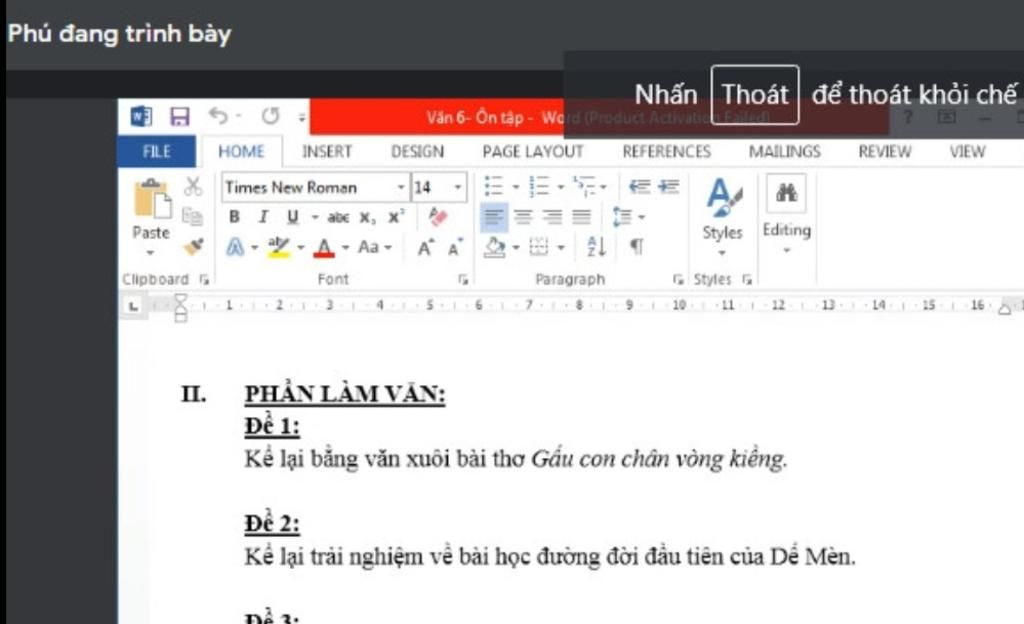Apply the yellow text highlight color
Image resolution: width=1024 pixels, height=624 pixels.
click(279, 247)
